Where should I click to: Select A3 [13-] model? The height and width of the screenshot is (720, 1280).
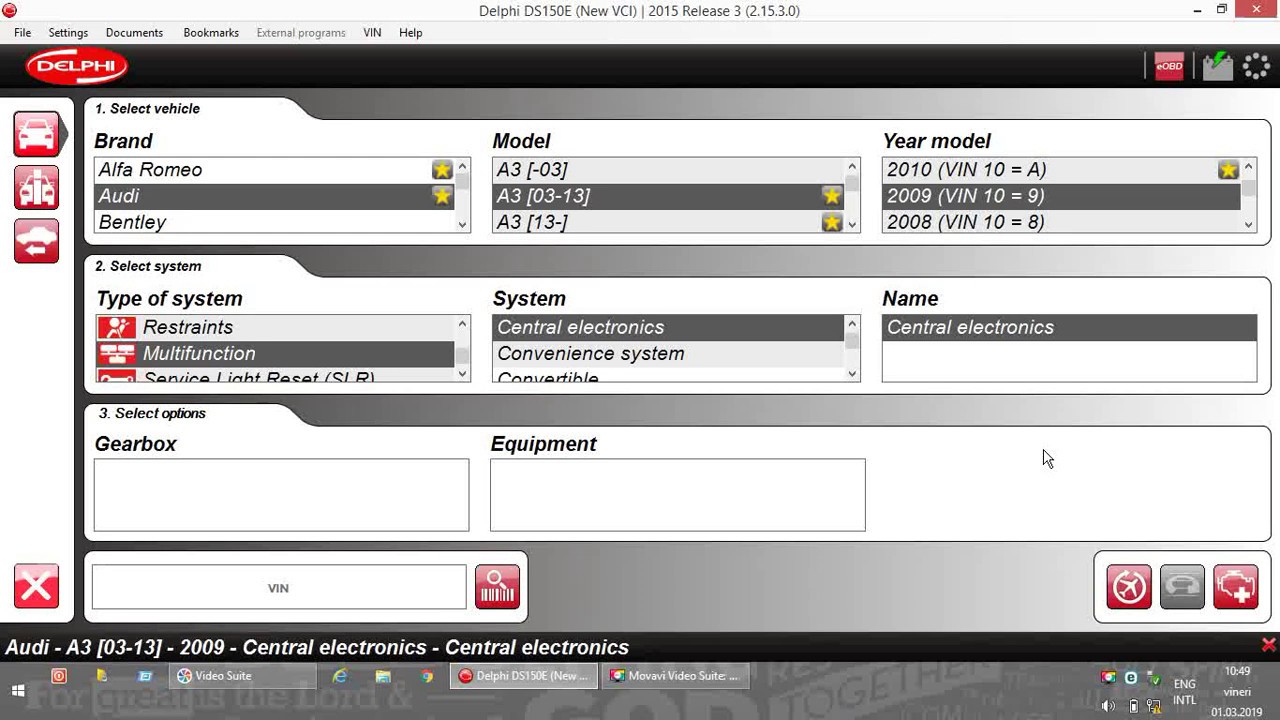pyautogui.click(x=668, y=222)
